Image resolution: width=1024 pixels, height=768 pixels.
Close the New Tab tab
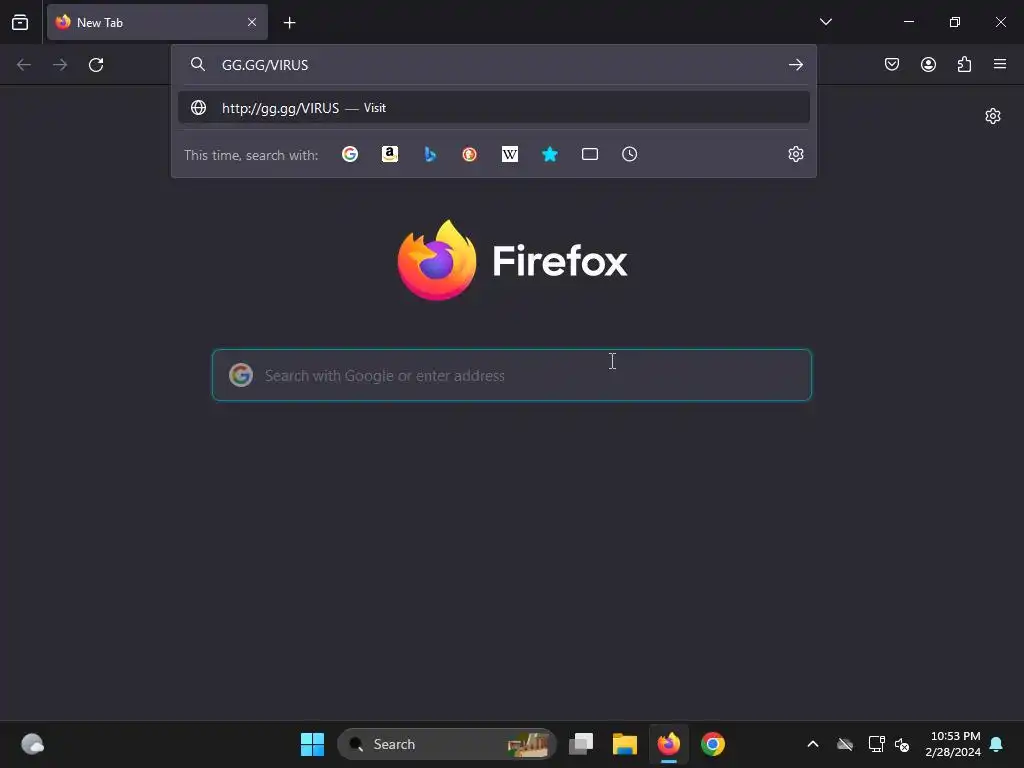(x=252, y=22)
